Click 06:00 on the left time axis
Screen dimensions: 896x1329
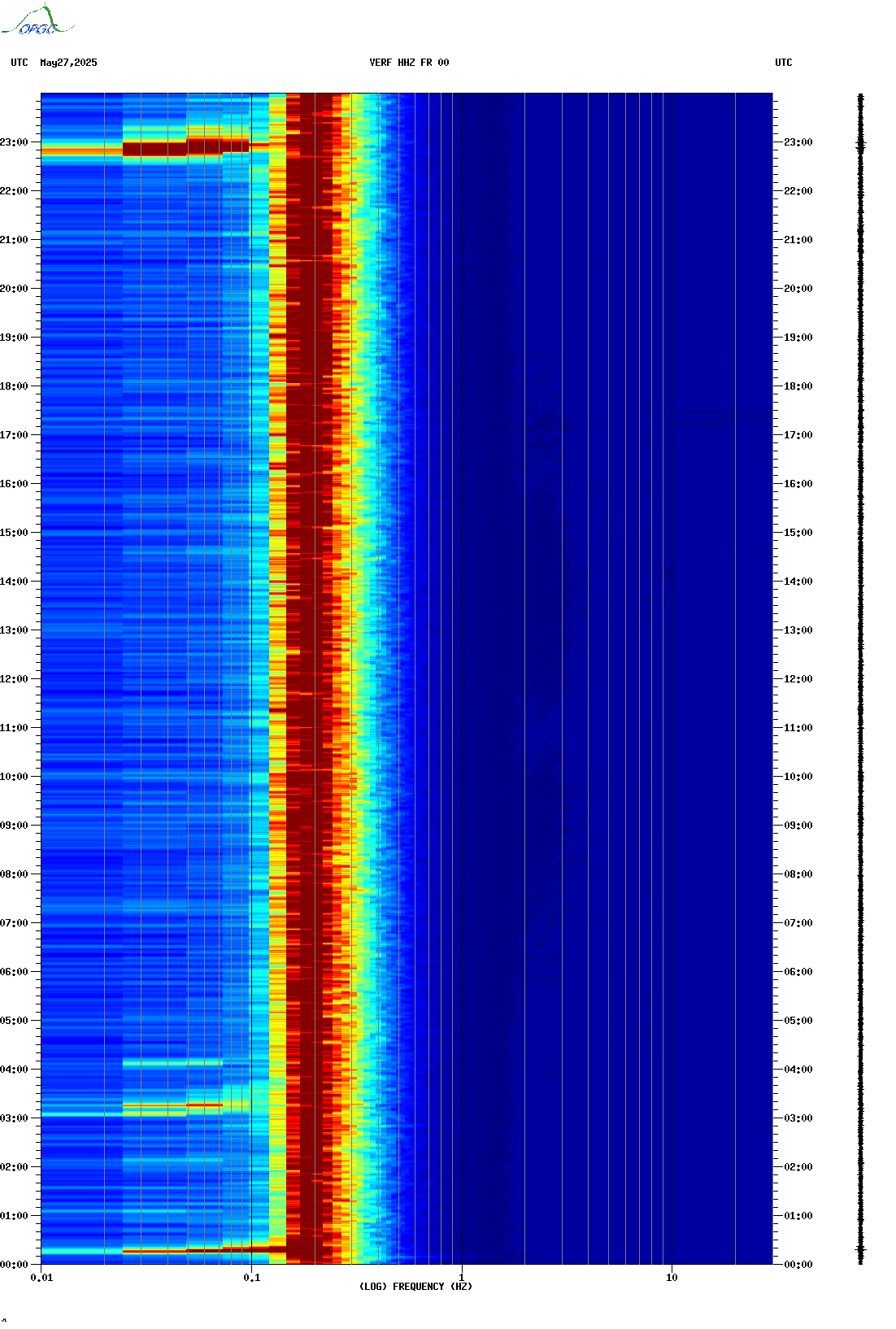pyautogui.click(x=14, y=972)
